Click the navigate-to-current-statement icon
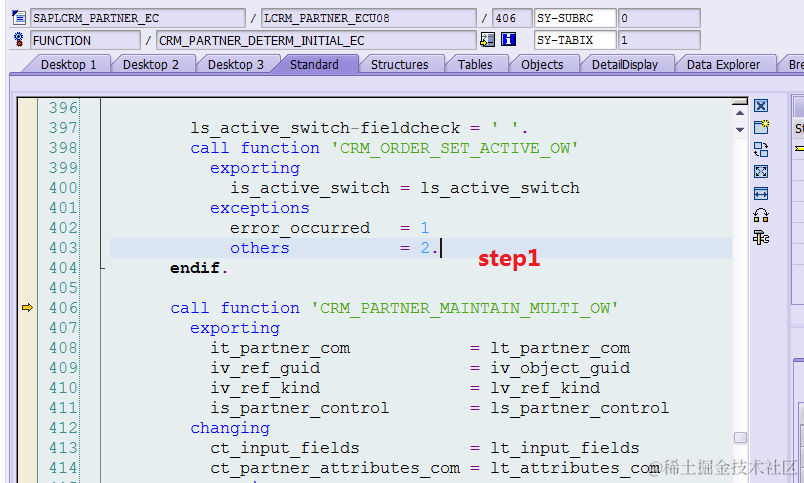804x483 pixels. (487, 39)
